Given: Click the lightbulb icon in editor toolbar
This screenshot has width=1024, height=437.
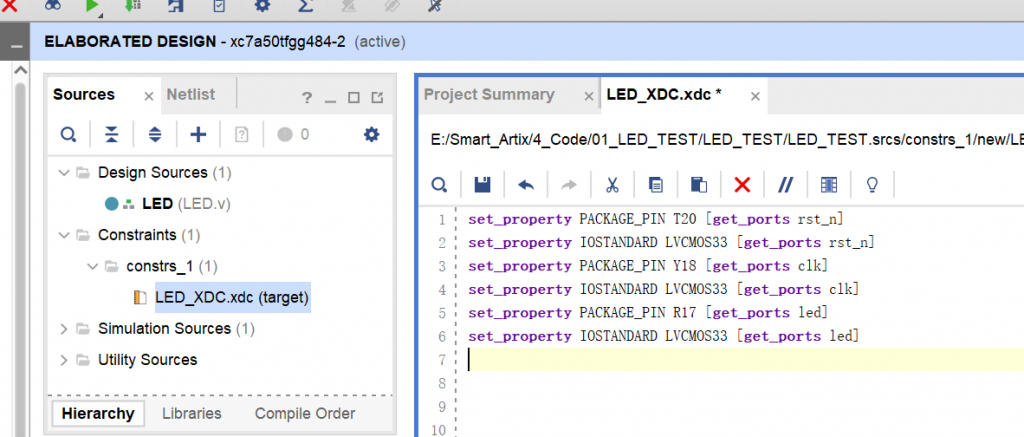Looking at the screenshot, I should click(x=871, y=185).
